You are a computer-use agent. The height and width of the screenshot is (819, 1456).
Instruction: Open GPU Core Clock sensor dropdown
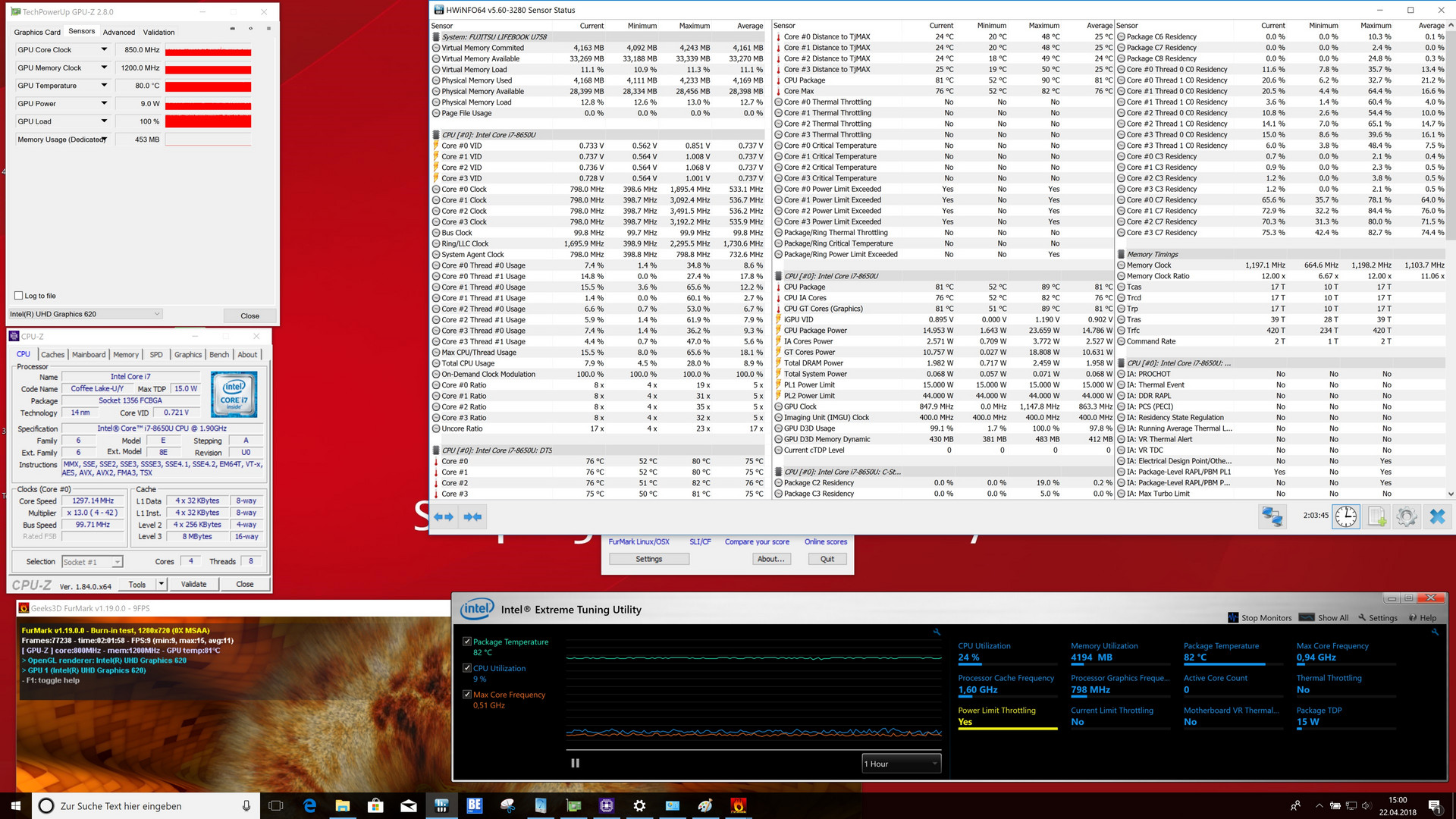pyautogui.click(x=104, y=49)
